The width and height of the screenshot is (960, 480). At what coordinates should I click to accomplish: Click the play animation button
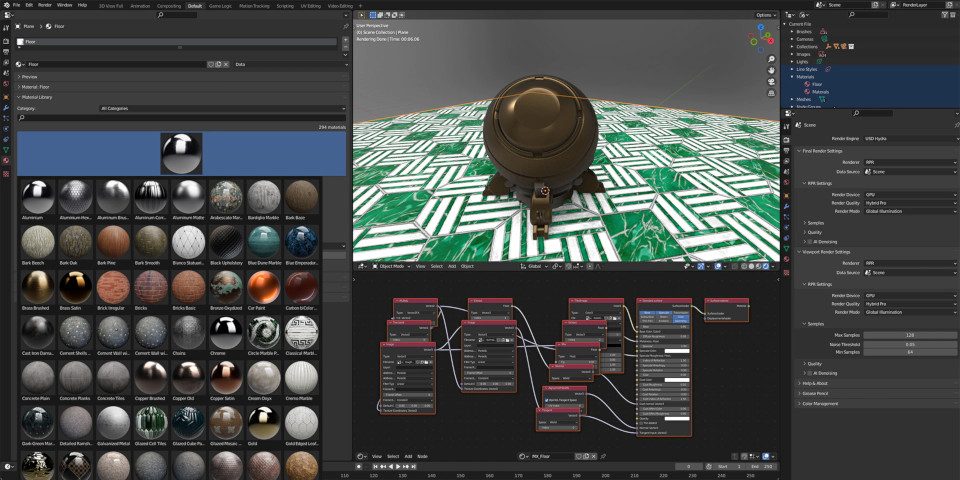[x=399, y=467]
